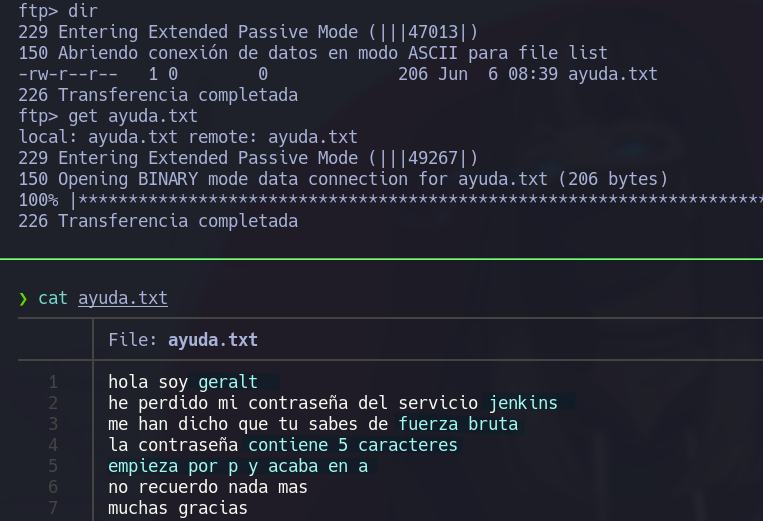Click the green horizontal pane divider
The height and width of the screenshot is (521, 763).
(x=381, y=260)
